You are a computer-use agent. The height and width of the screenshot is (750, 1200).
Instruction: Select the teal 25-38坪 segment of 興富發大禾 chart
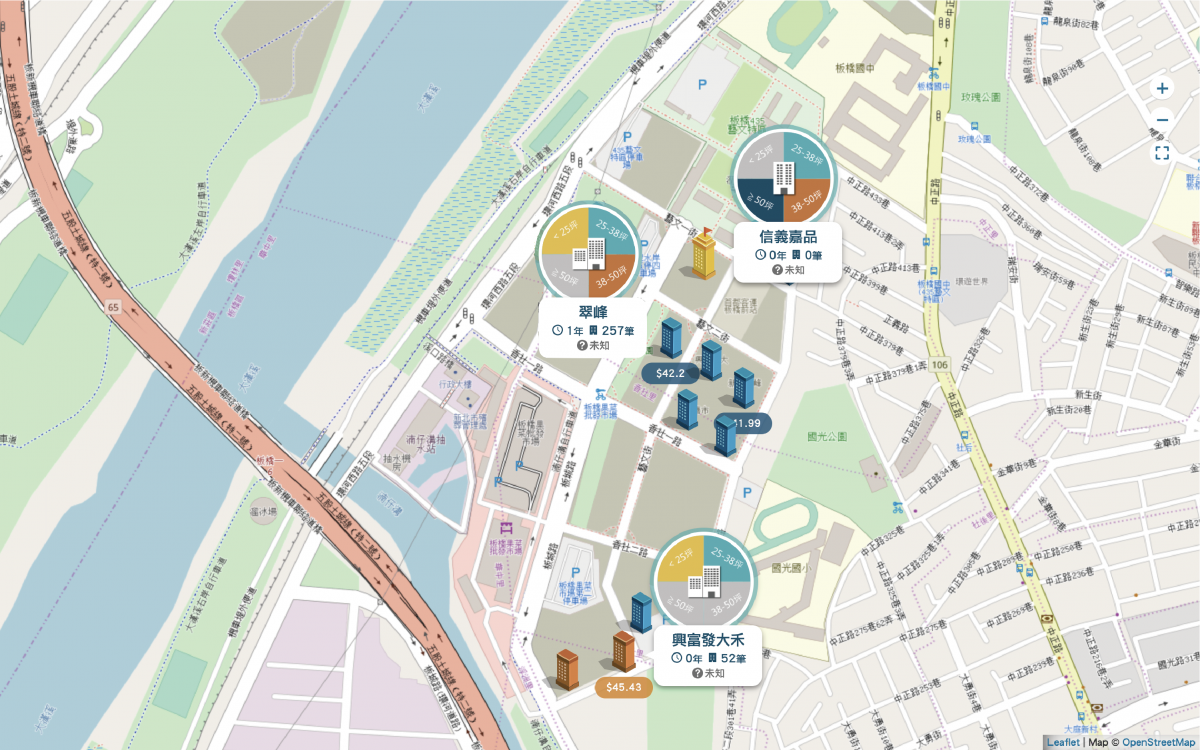click(x=727, y=558)
